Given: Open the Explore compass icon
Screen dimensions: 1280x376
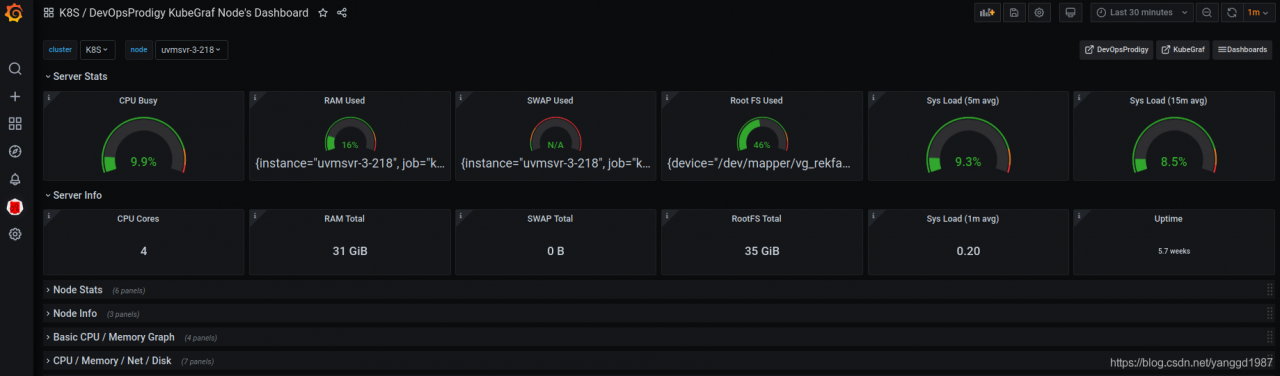Looking at the screenshot, I should [15, 152].
